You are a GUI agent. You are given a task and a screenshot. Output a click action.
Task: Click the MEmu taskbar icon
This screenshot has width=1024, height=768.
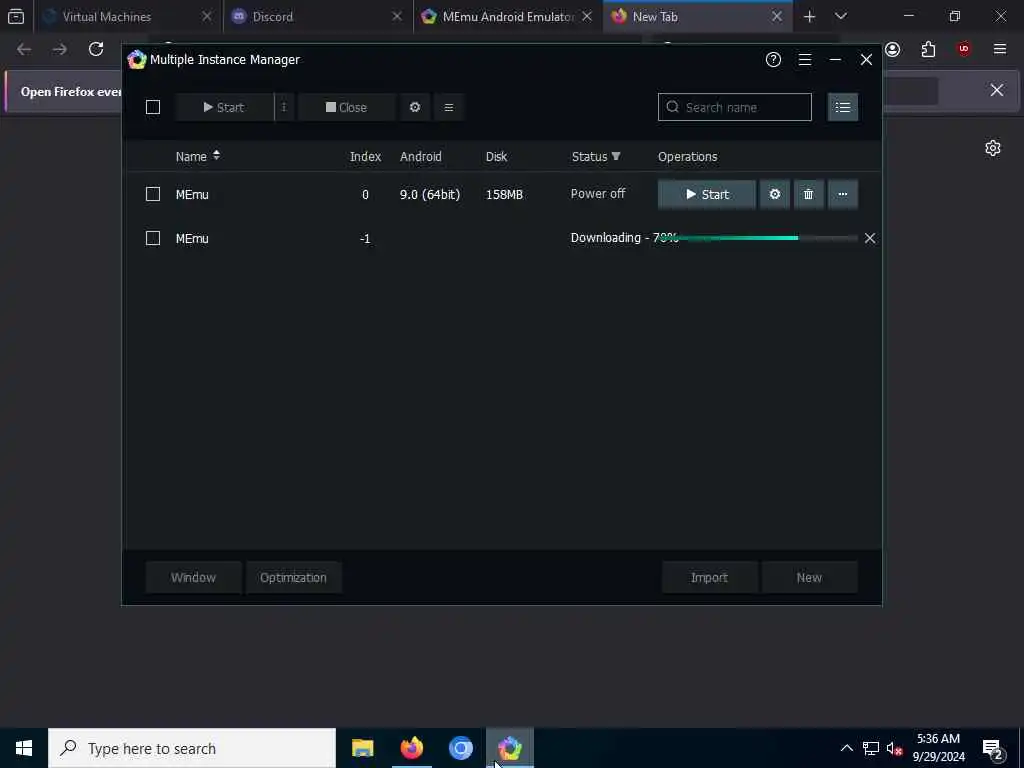510,748
